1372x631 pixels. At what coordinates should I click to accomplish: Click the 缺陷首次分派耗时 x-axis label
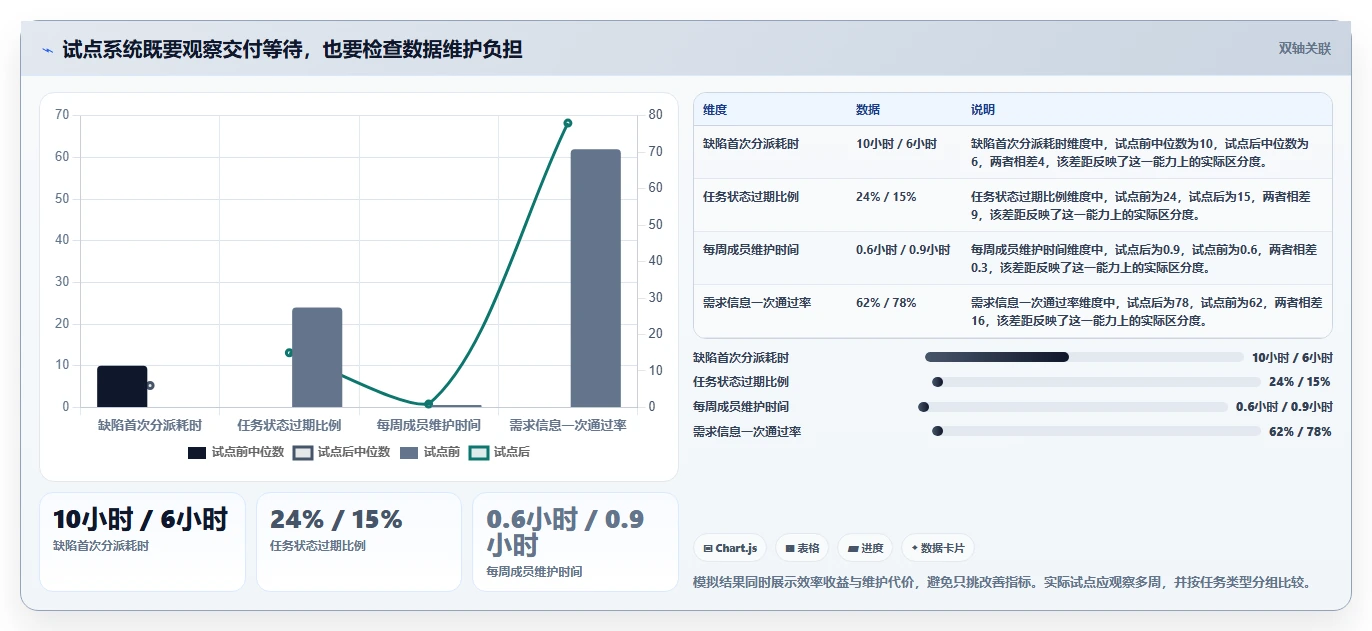click(150, 425)
